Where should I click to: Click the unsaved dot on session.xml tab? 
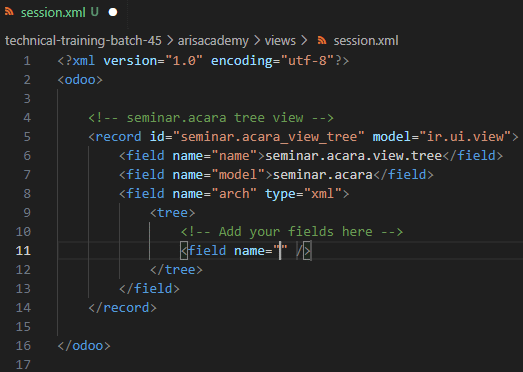(x=113, y=12)
